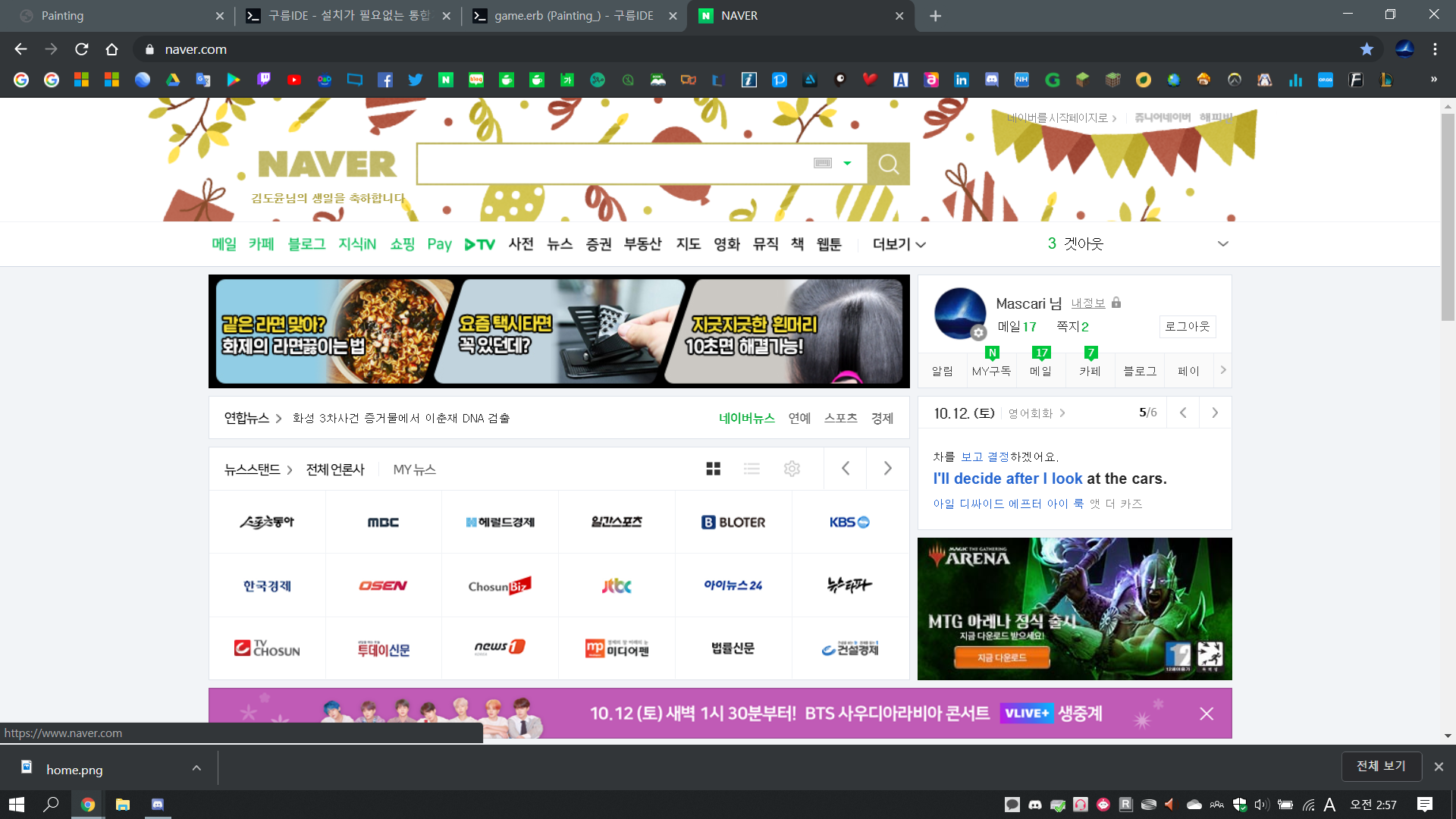
Task: Open the 알림 tab in profile box
Action: tap(943, 371)
